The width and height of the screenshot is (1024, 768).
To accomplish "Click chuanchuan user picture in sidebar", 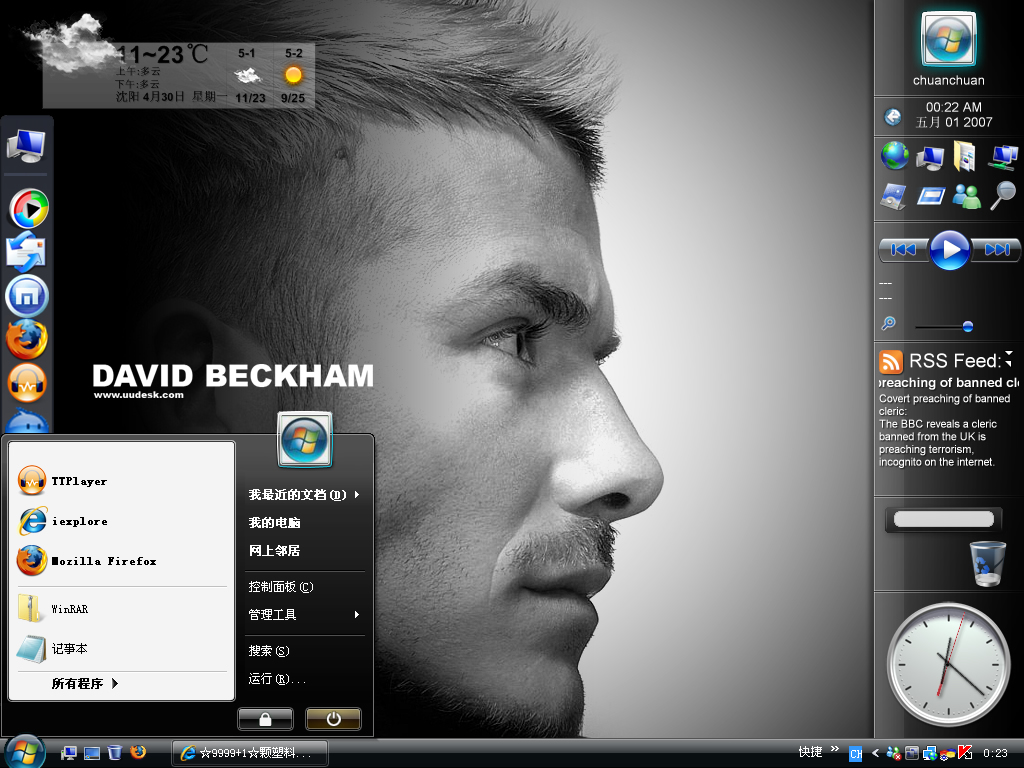I will point(948,40).
